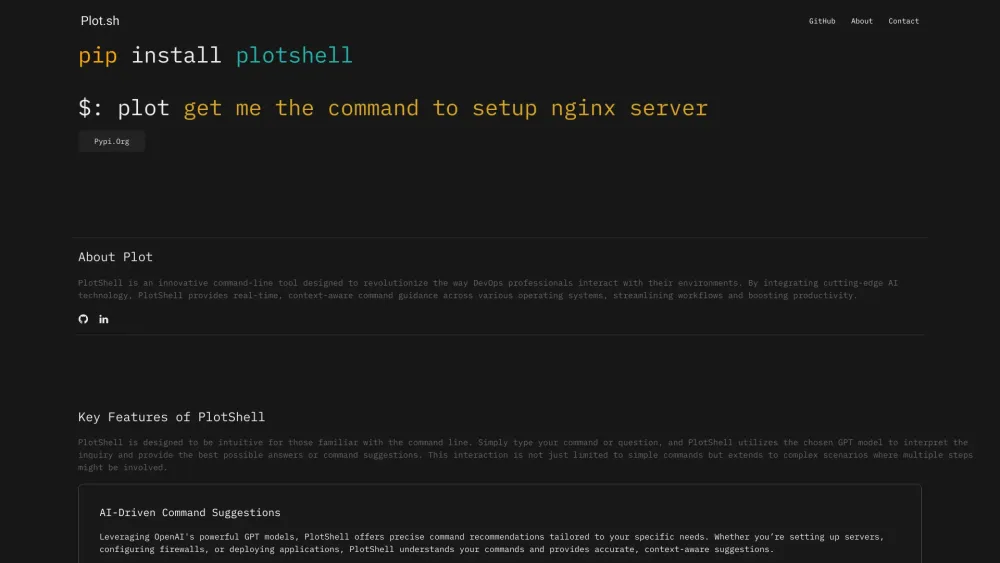Click the teal 'plotshell' package name
Viewport: 1000px width, 563px height.
pyautogui.click(x=294, y=56)
